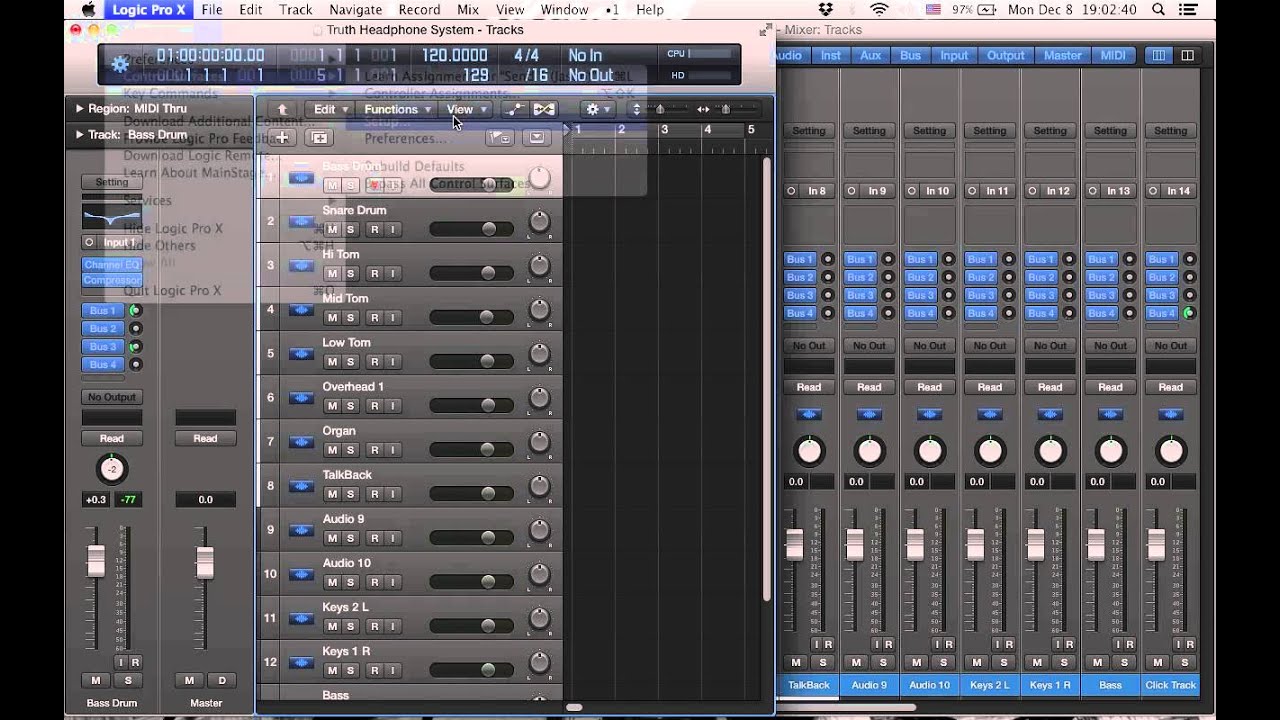Click the Setting button in inspector channel strip
Image resolution: width=1280 pixels, height=720 pixels.
[x=112, y=182]
